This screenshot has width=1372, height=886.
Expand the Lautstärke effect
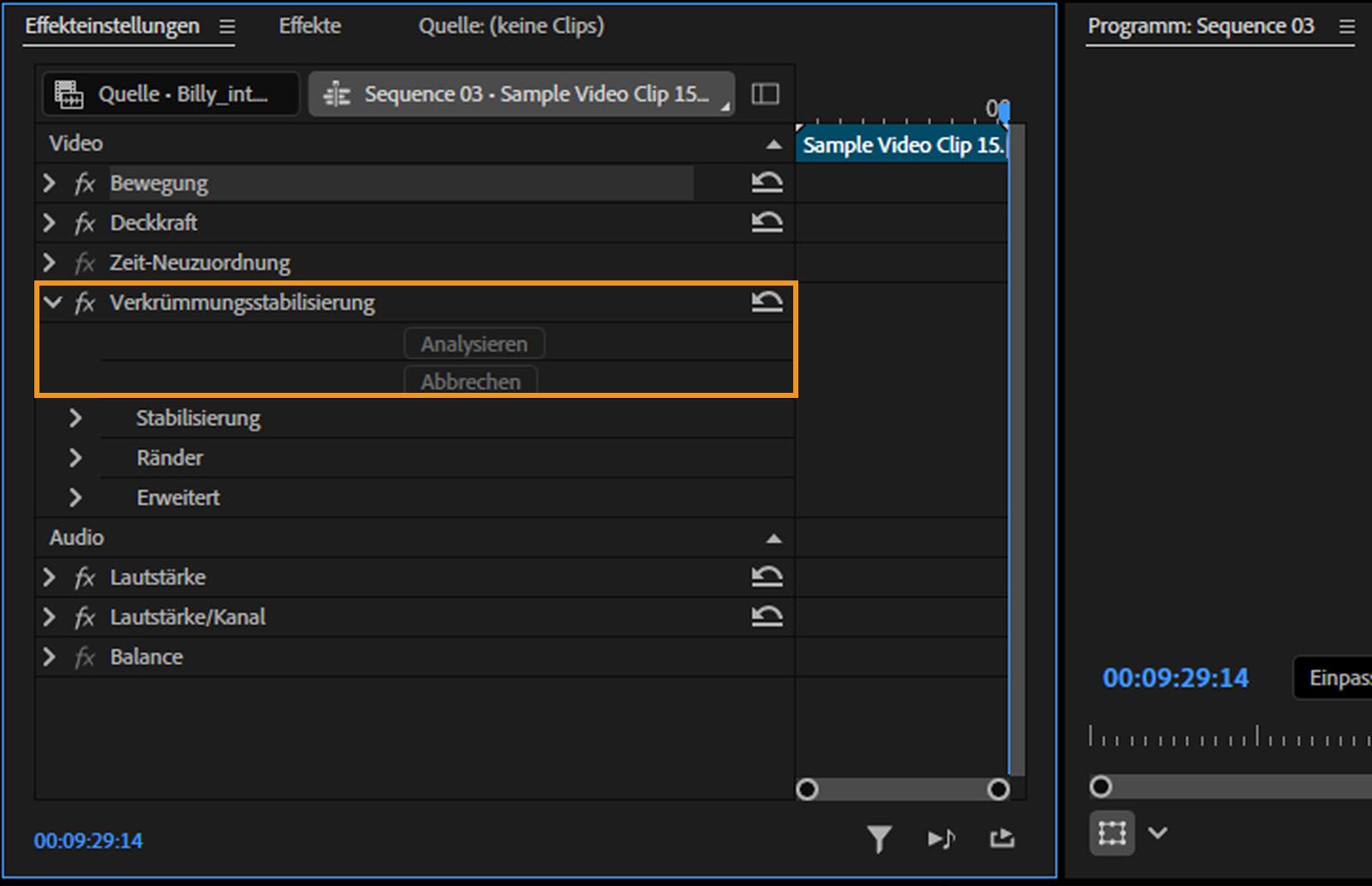[50, 577]
